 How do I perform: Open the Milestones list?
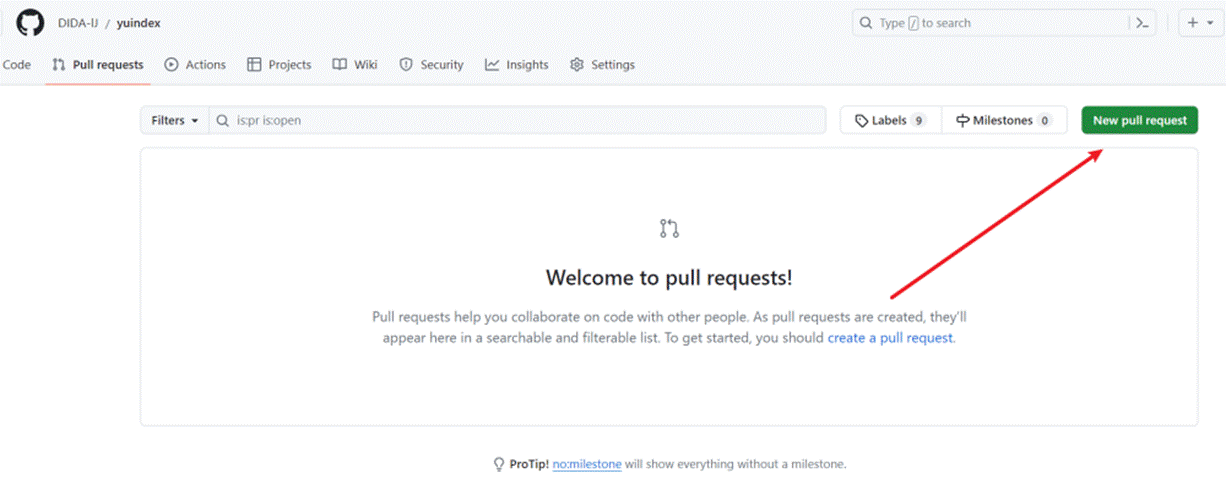tap(1003, 121)
